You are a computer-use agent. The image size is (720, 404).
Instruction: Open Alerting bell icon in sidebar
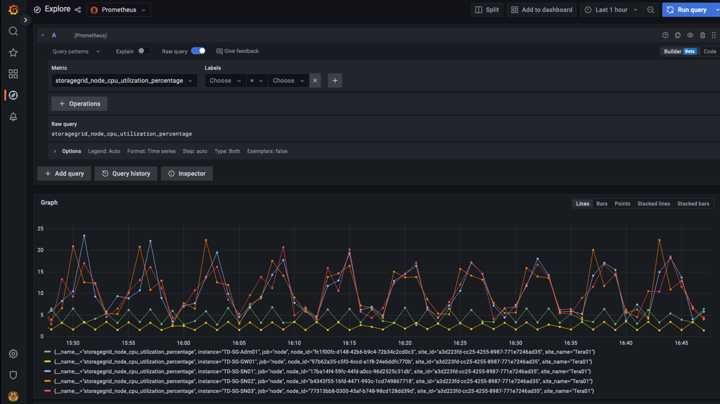click(x=13, y=117)
